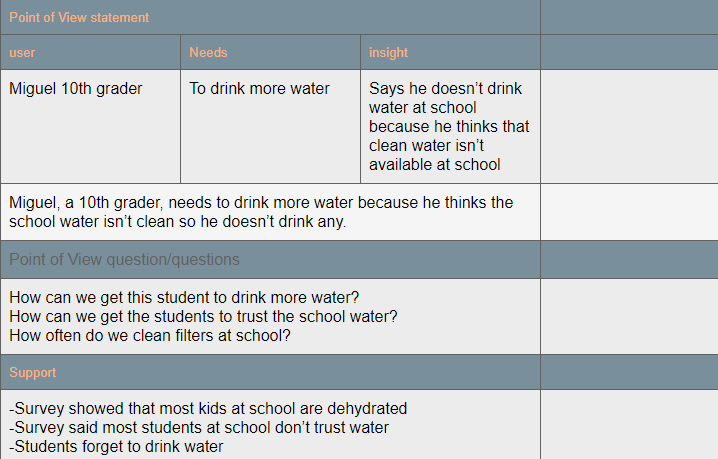Click the 'Support' section header

pyautogui.click(x=33, y=372)
